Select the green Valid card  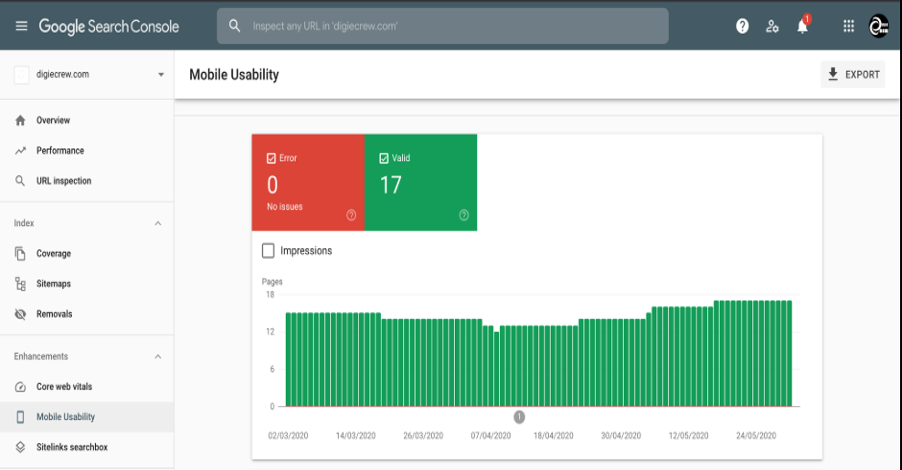tap(421, 182)
